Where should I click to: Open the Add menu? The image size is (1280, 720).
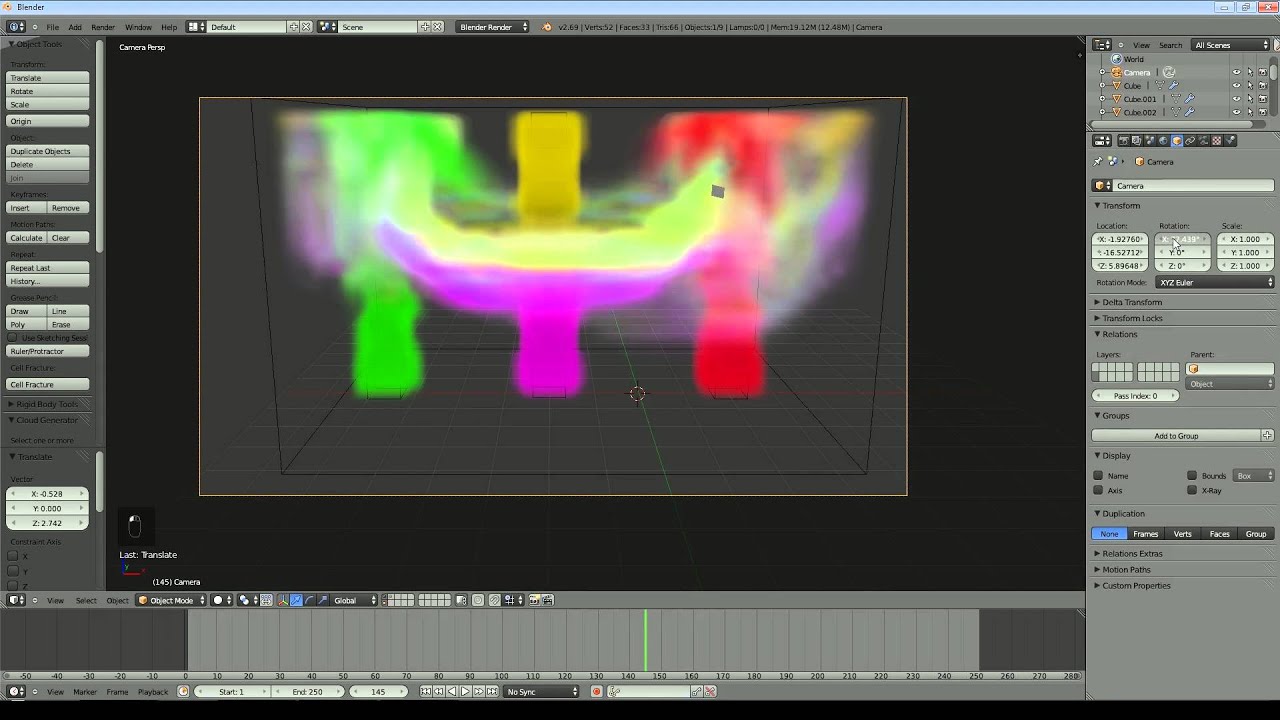[x=75, y=27]
